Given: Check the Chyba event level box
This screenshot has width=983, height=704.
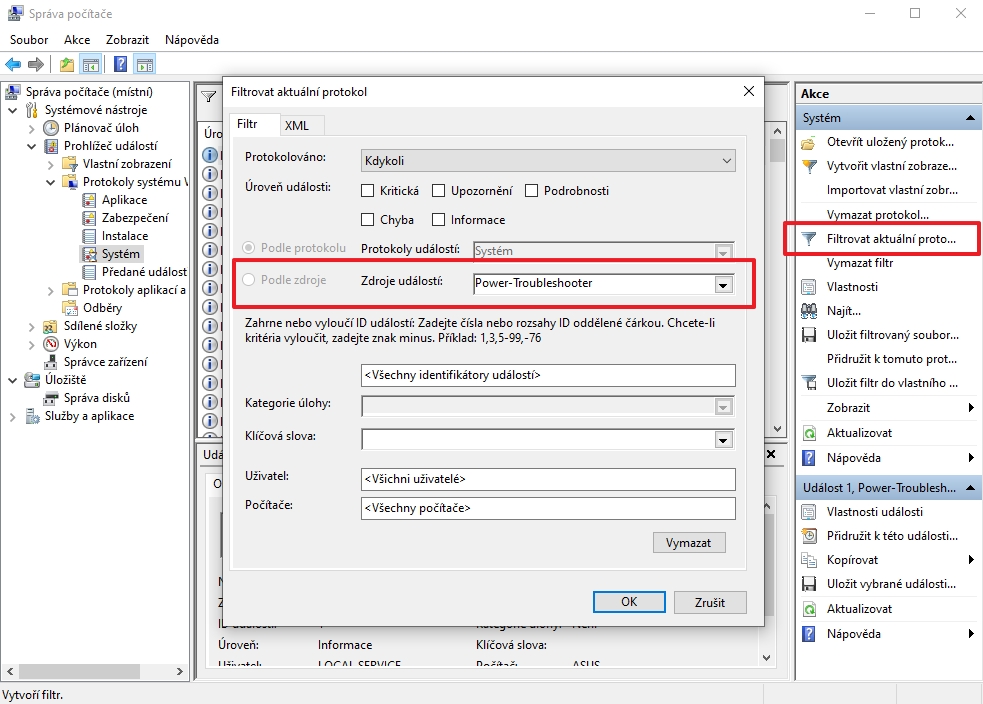Looking at the screenshot, I should tap(368, 219).
